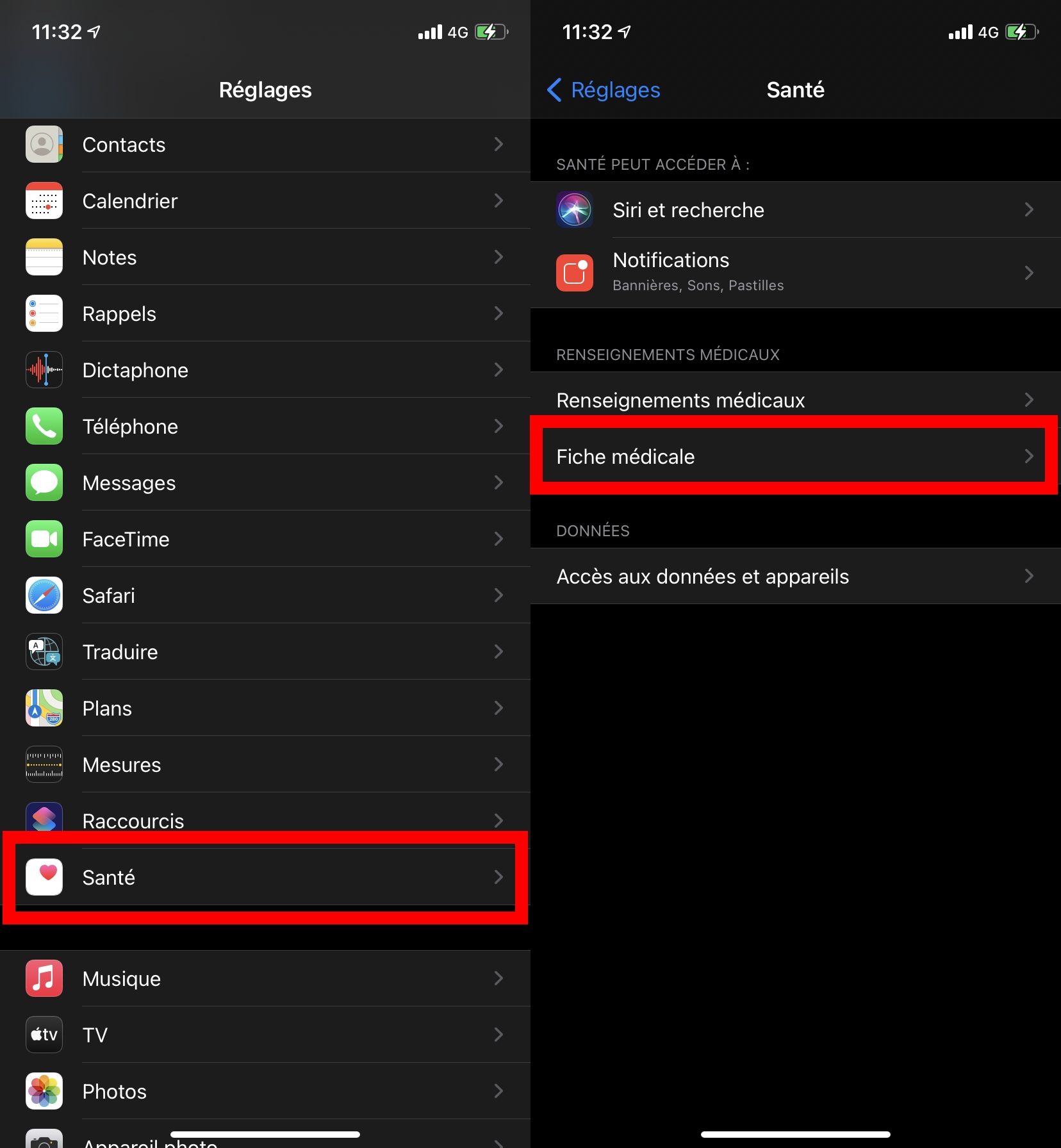Tap the Siri orb icon

[x=575, y=210]
